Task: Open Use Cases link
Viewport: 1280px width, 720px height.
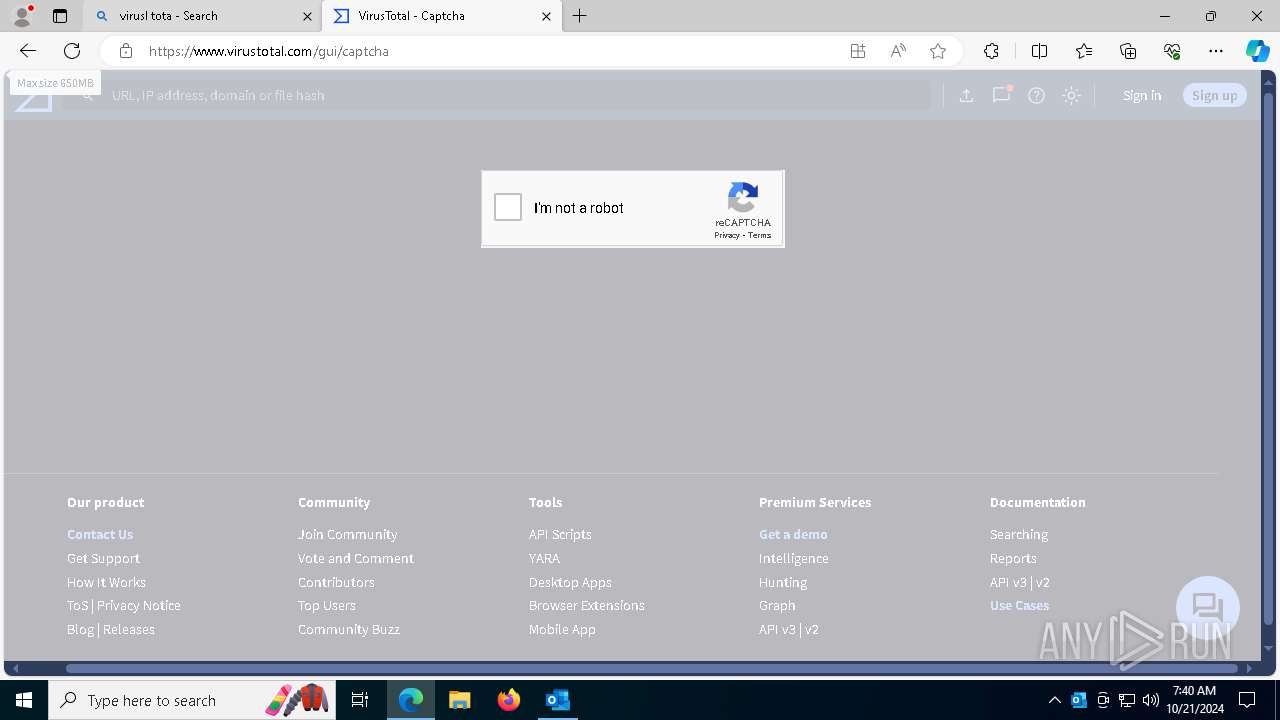Action: point(1019,605)
